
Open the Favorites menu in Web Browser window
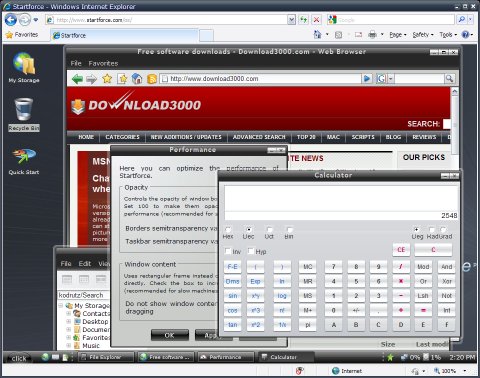coord(103,63)
